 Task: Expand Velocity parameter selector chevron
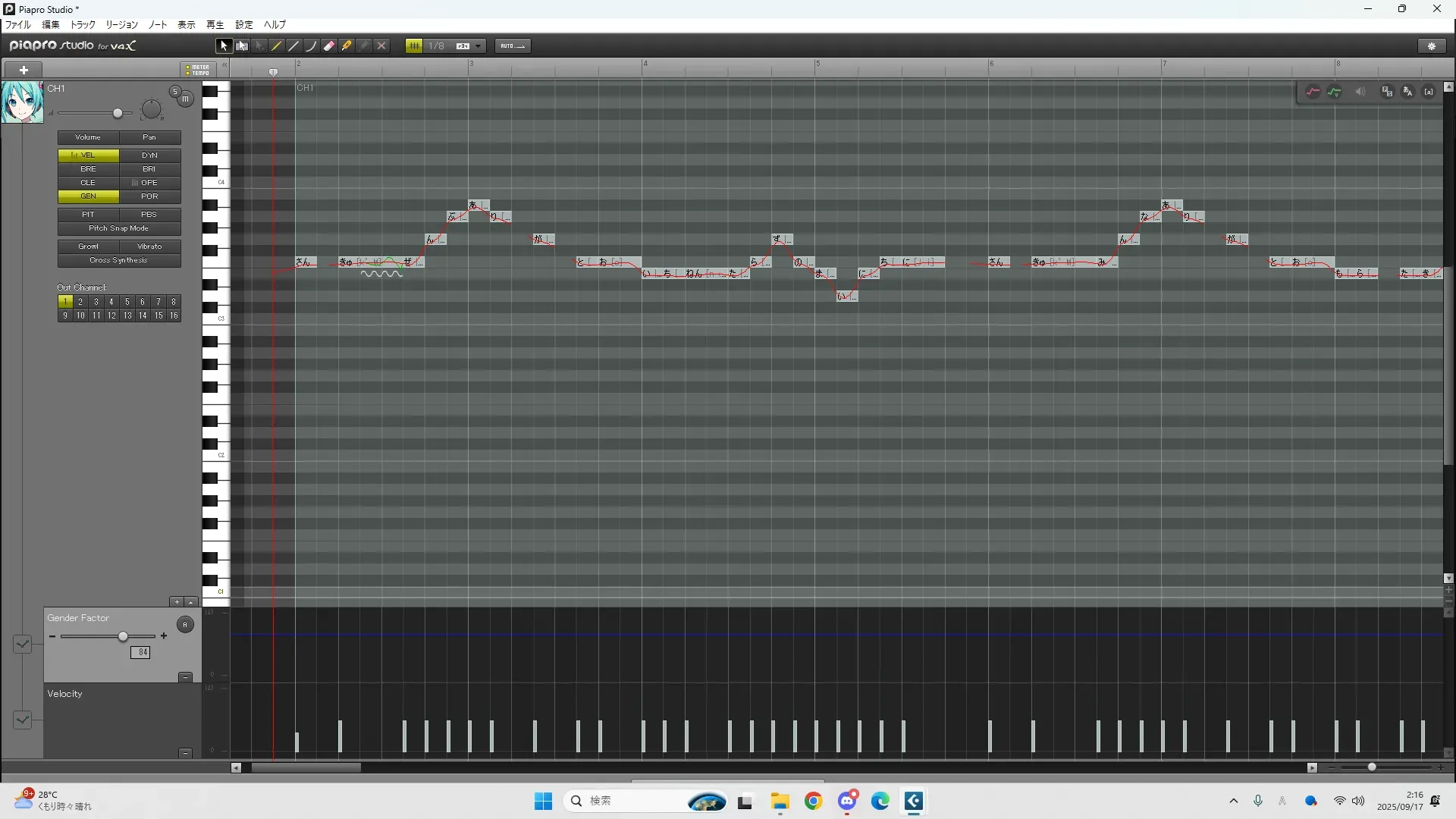coord(22,720)
